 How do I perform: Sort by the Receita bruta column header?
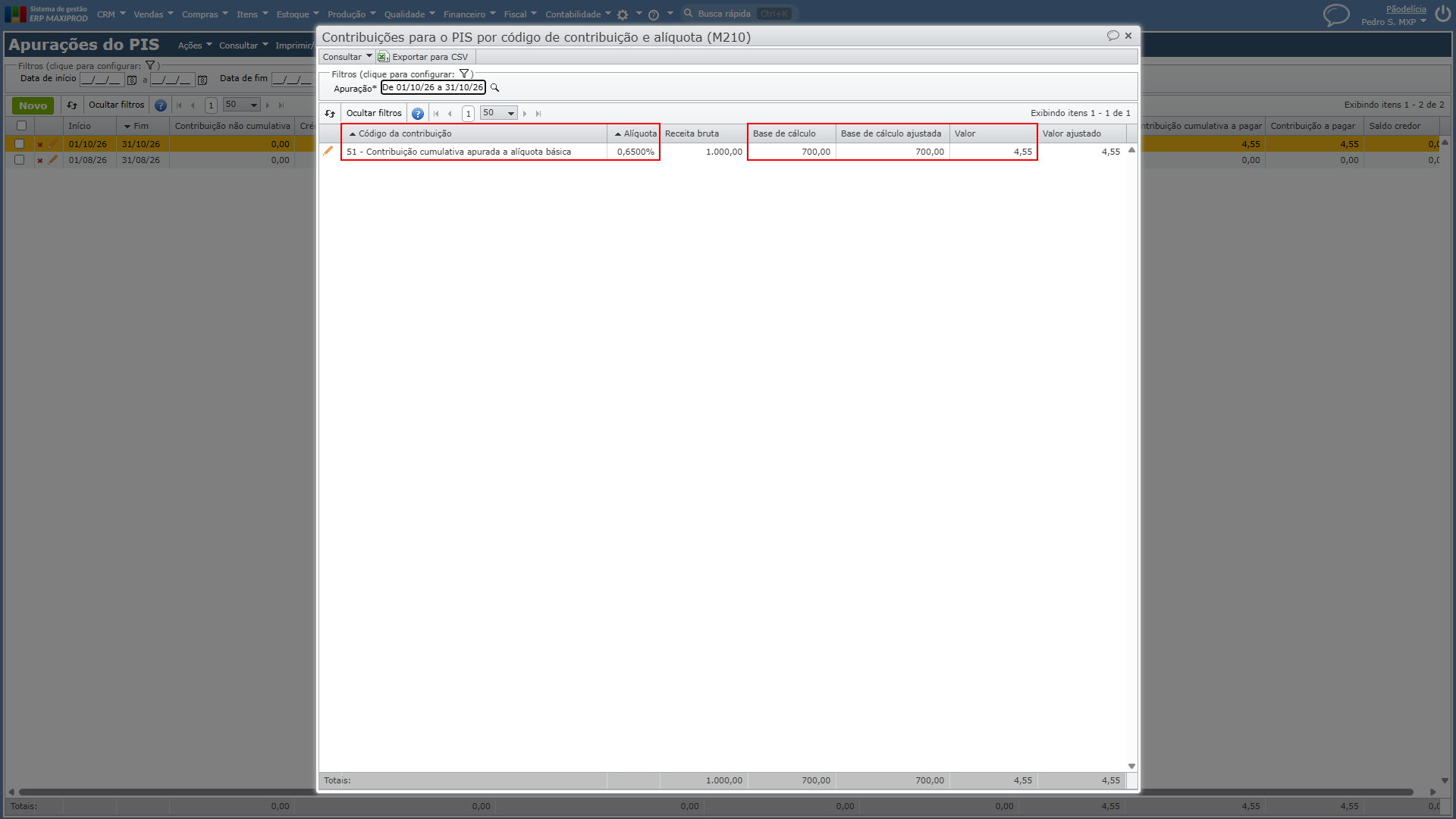tap(703, 133)
